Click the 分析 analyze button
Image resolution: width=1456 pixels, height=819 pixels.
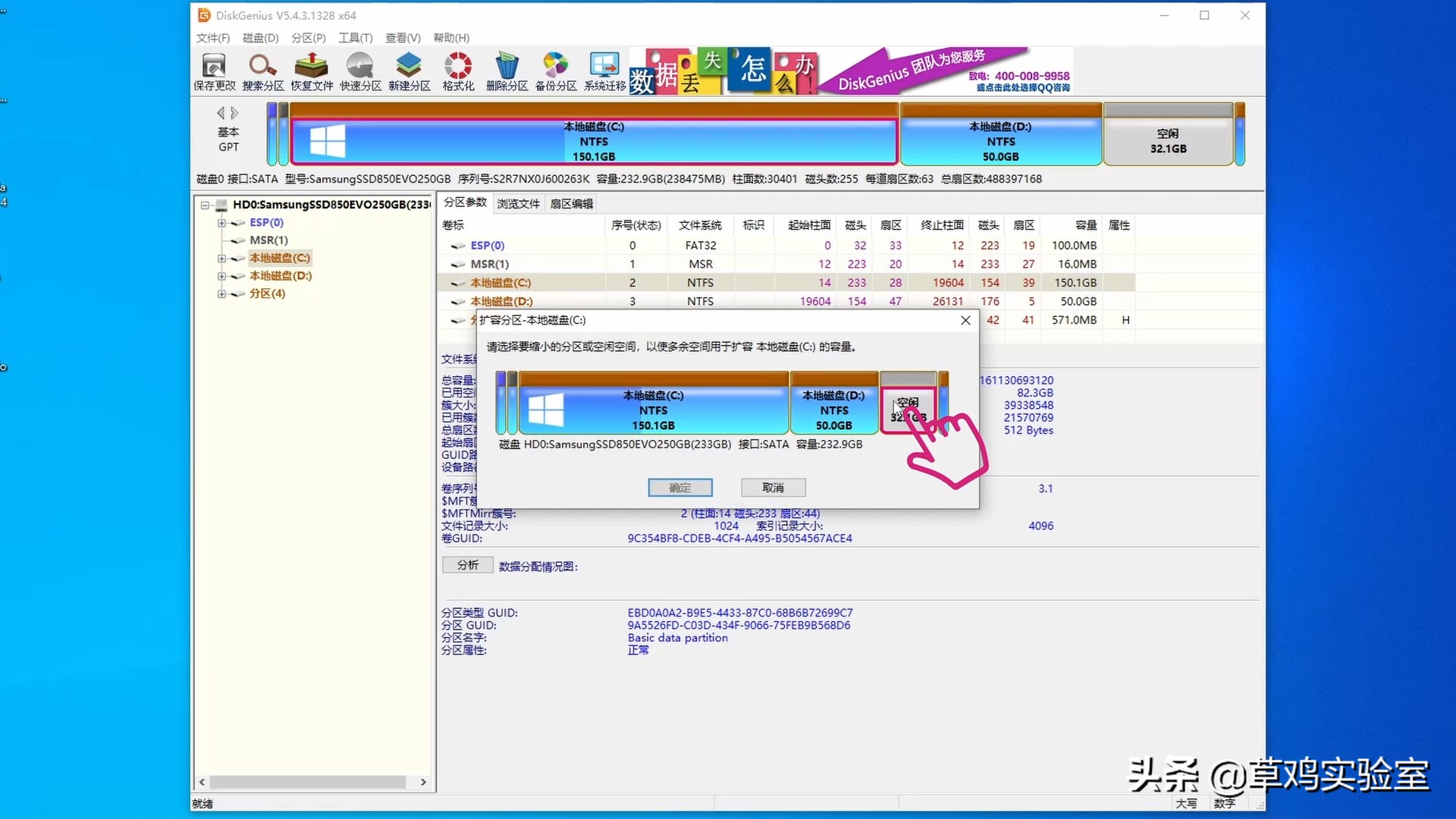(x=467, y=566)
